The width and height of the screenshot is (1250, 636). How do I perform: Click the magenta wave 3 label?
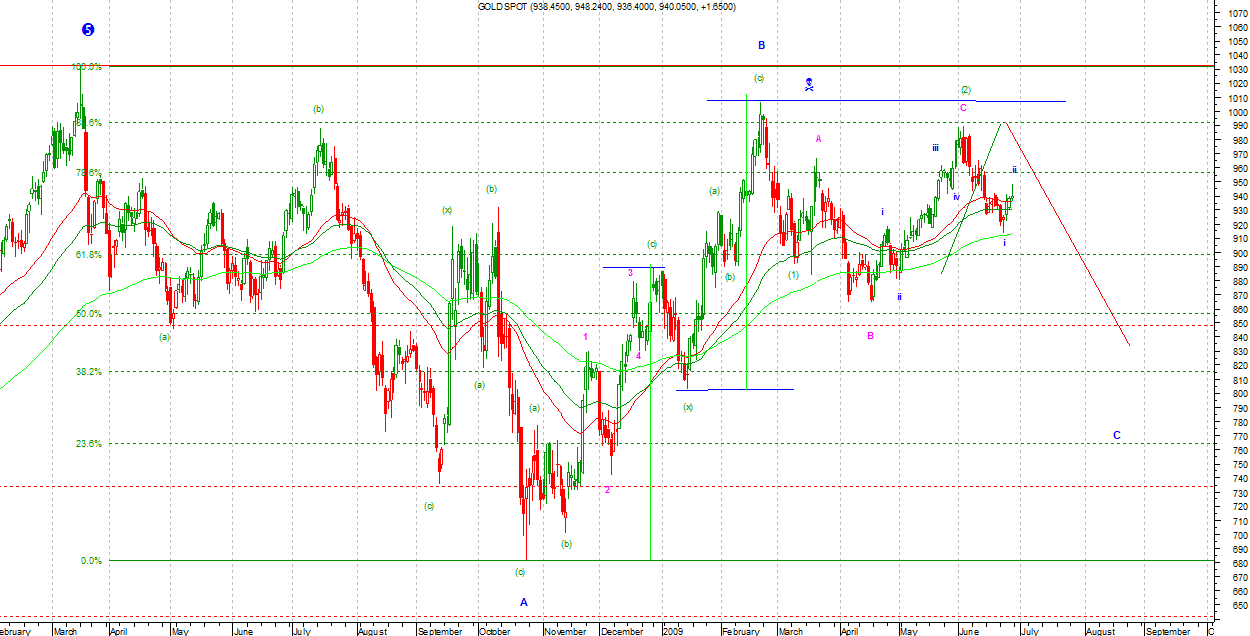630,273
